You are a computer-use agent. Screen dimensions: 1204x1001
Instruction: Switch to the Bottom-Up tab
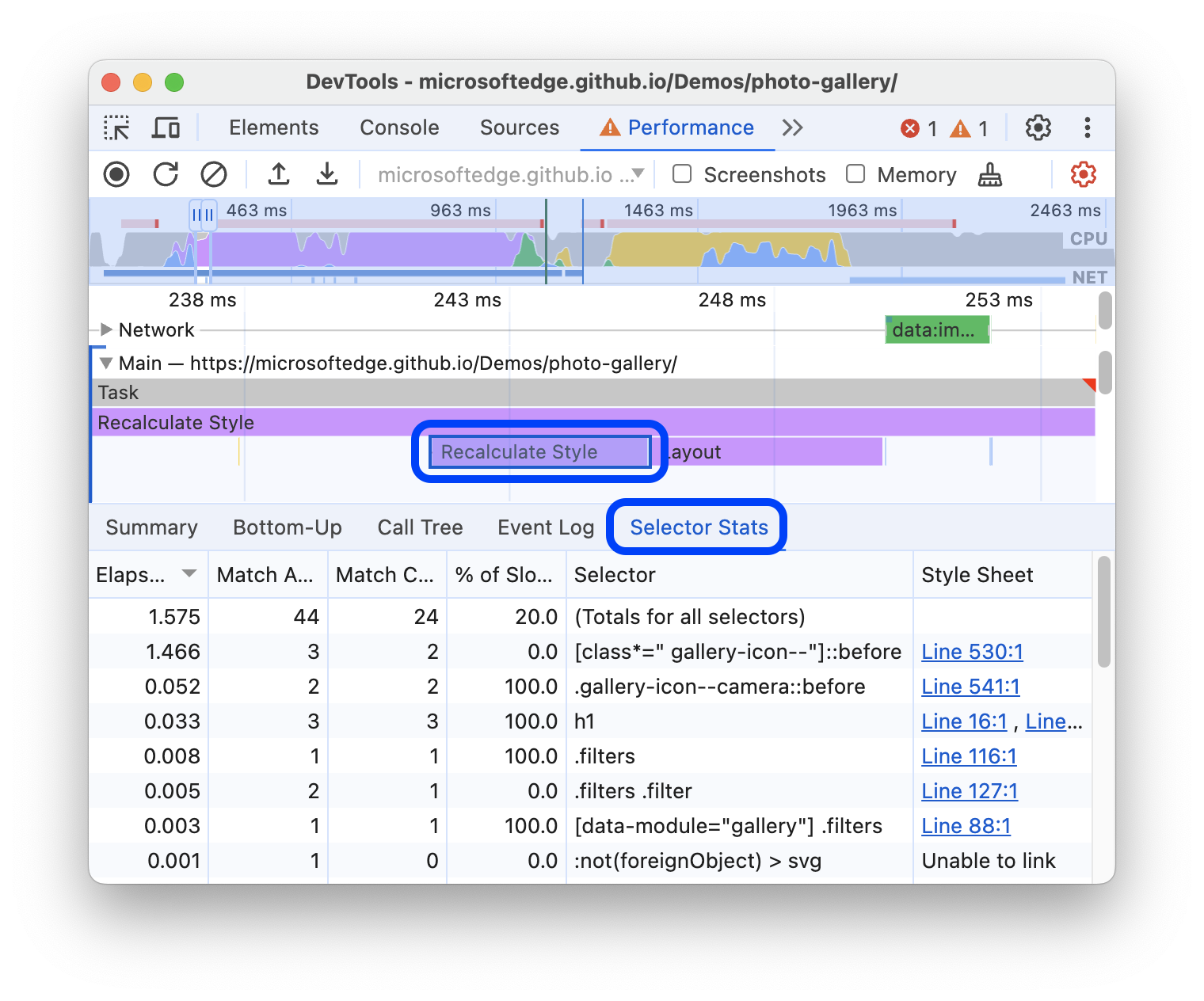tap(287, 527)
